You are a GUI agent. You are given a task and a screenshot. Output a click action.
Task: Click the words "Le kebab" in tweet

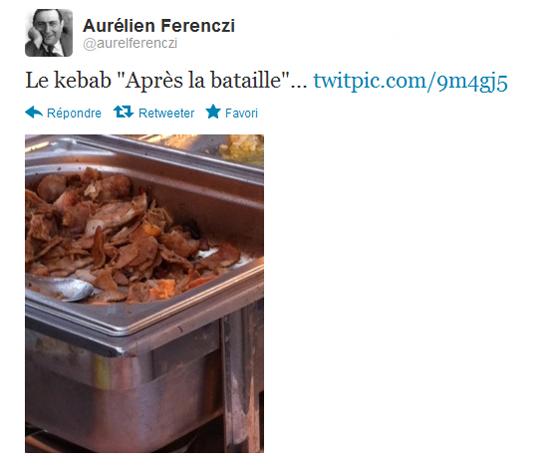tap(68, 81)
